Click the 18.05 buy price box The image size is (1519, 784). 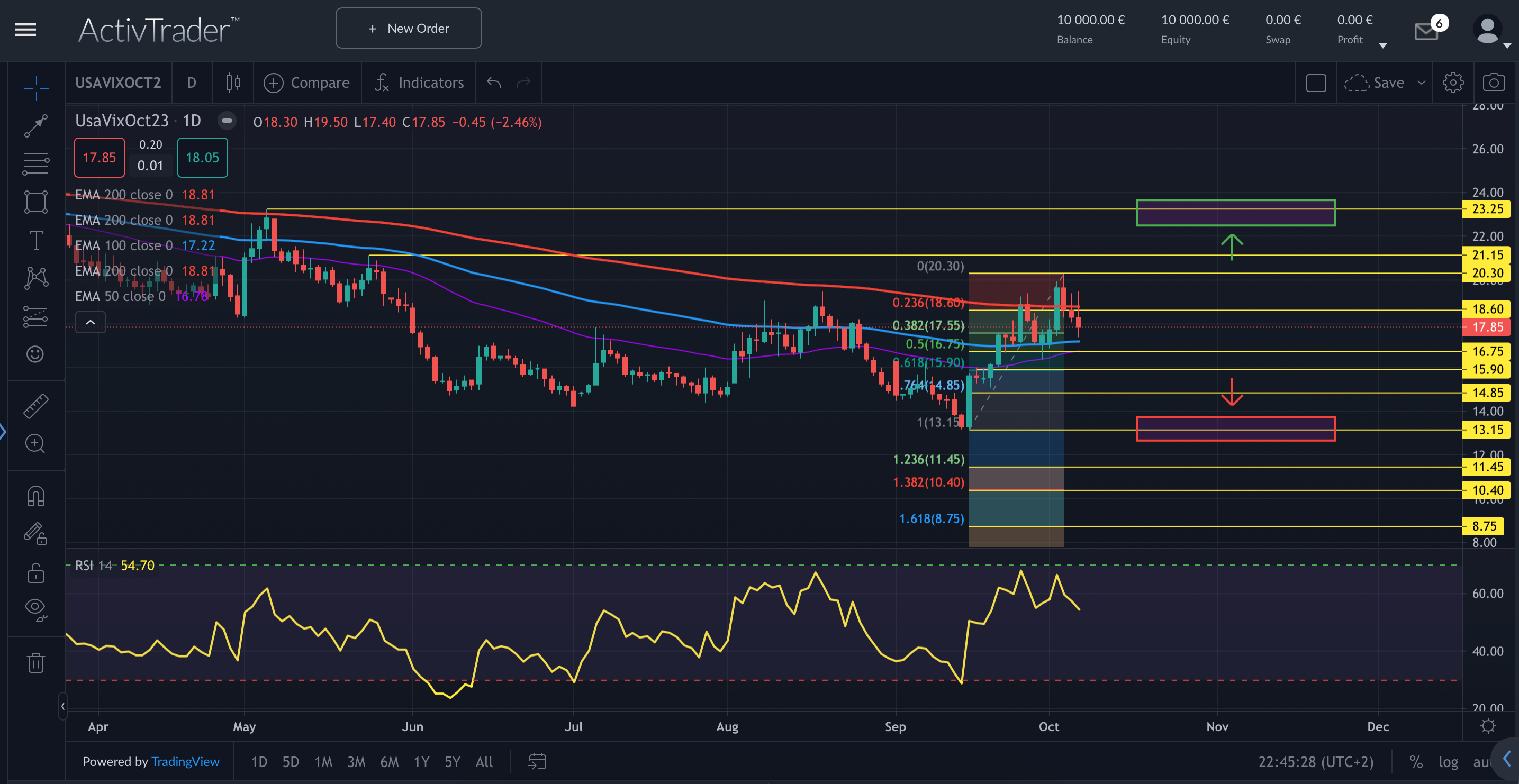202,158
